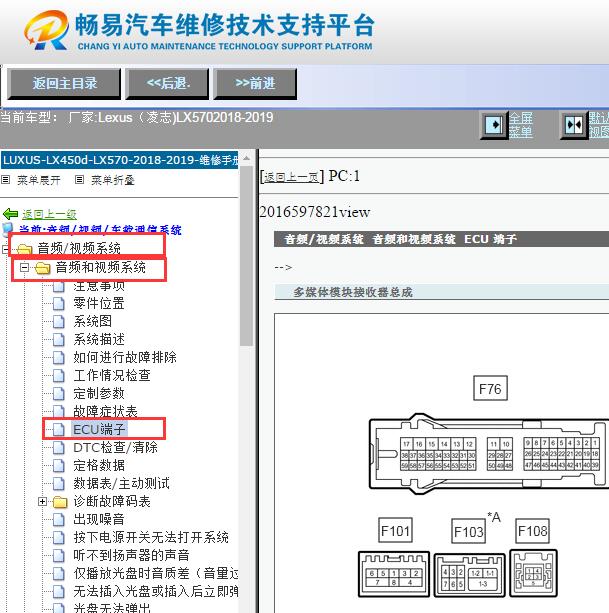609x613 pixels.
Task: Open the 工作情况检查 page
Action: pyautogui.click(x=112, y=375)
